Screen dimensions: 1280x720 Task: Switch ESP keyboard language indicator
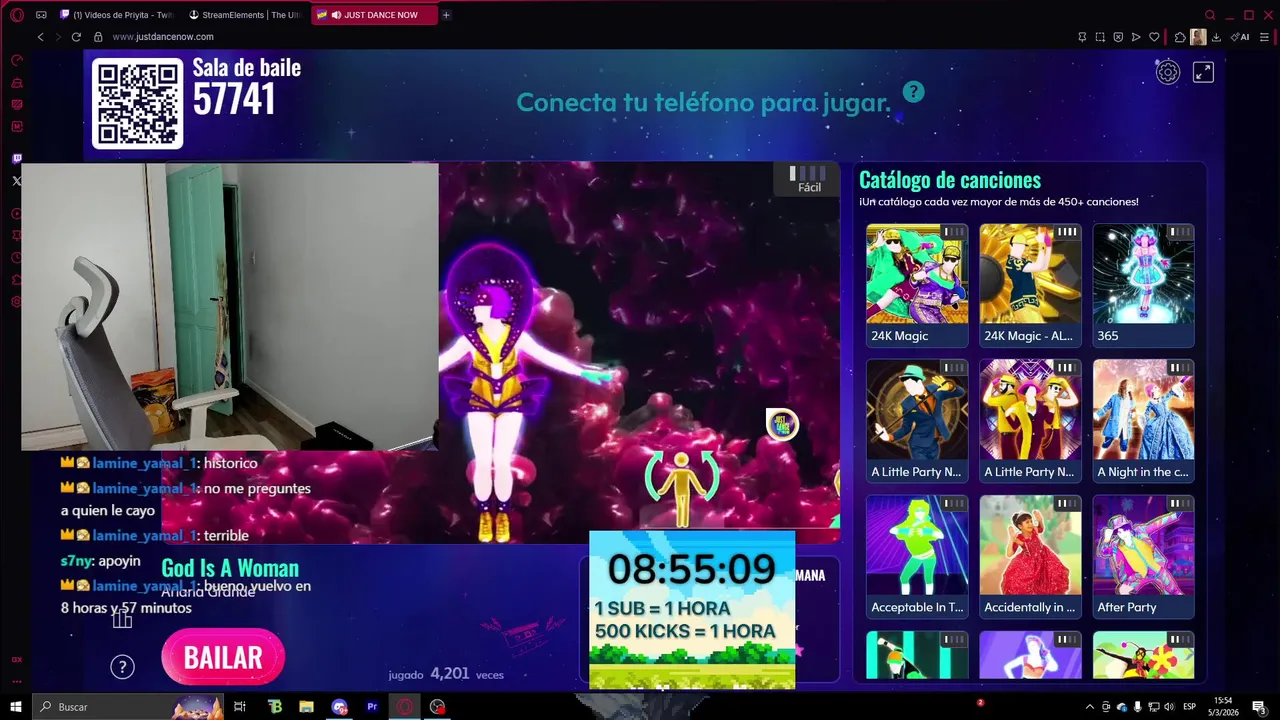1190,707
